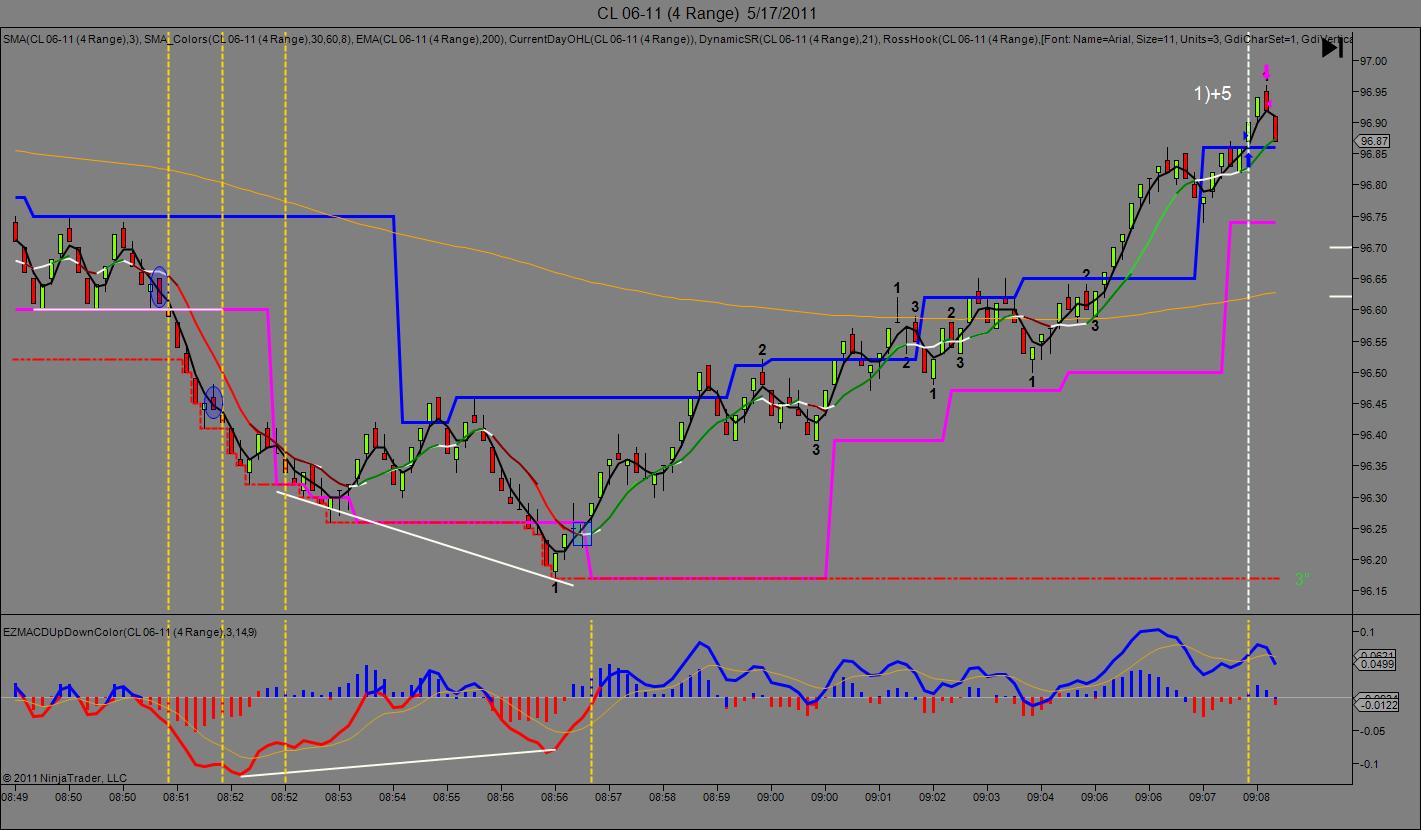
Task: Click the 96.15 price axis label
Action: pos(1374,591)
